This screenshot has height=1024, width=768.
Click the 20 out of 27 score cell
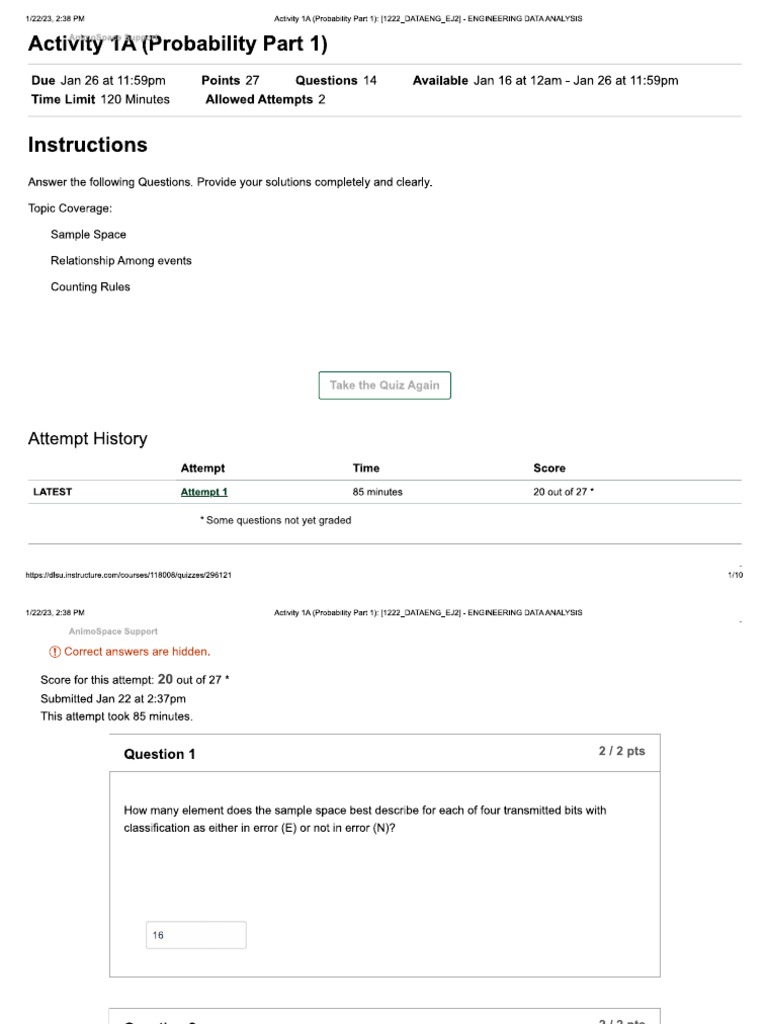click(564, 492)
